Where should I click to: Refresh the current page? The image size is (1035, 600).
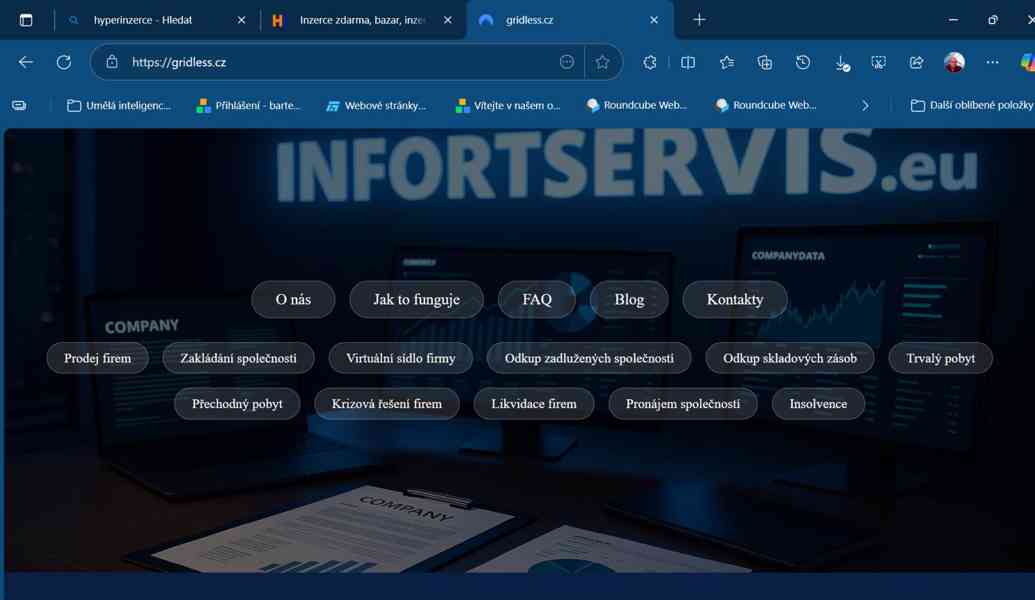click(64, 62)
